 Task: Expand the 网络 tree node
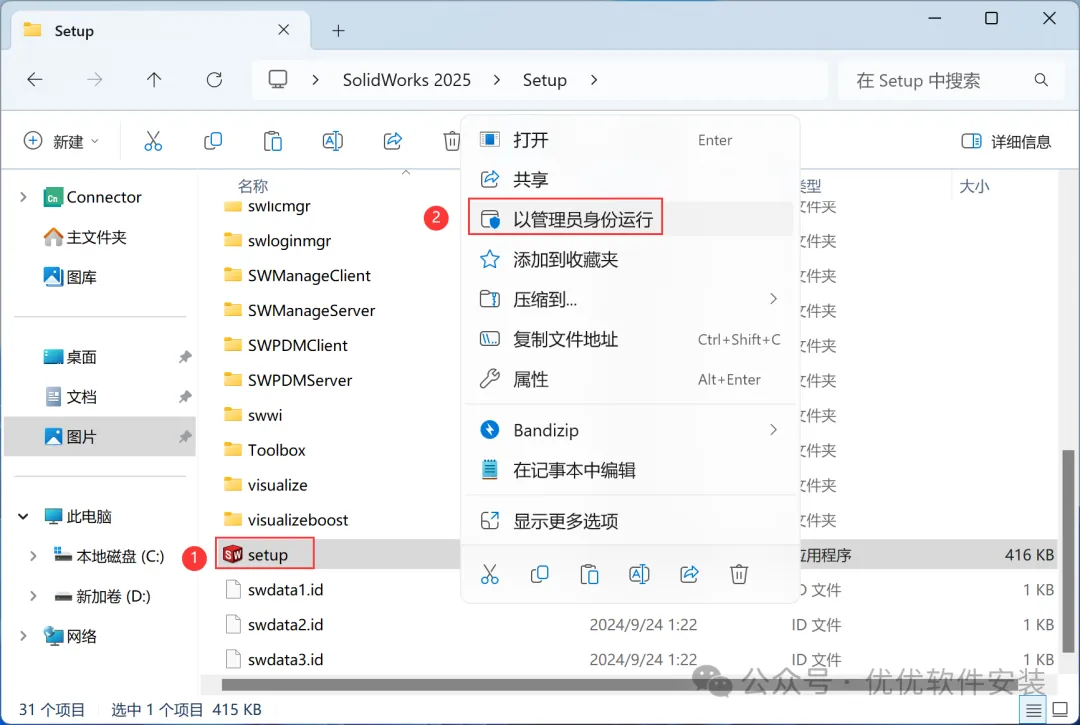pyautogui.click(x=23, y=636)
